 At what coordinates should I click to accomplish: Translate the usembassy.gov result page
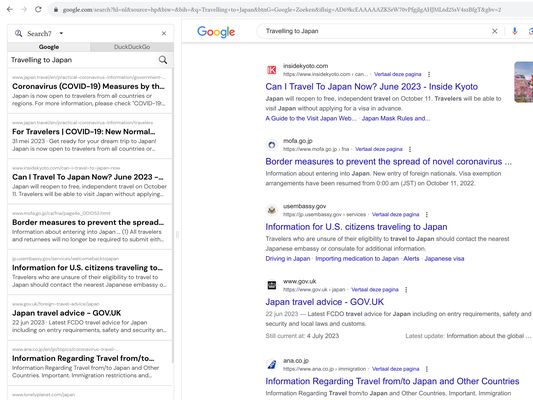point(395,214)
